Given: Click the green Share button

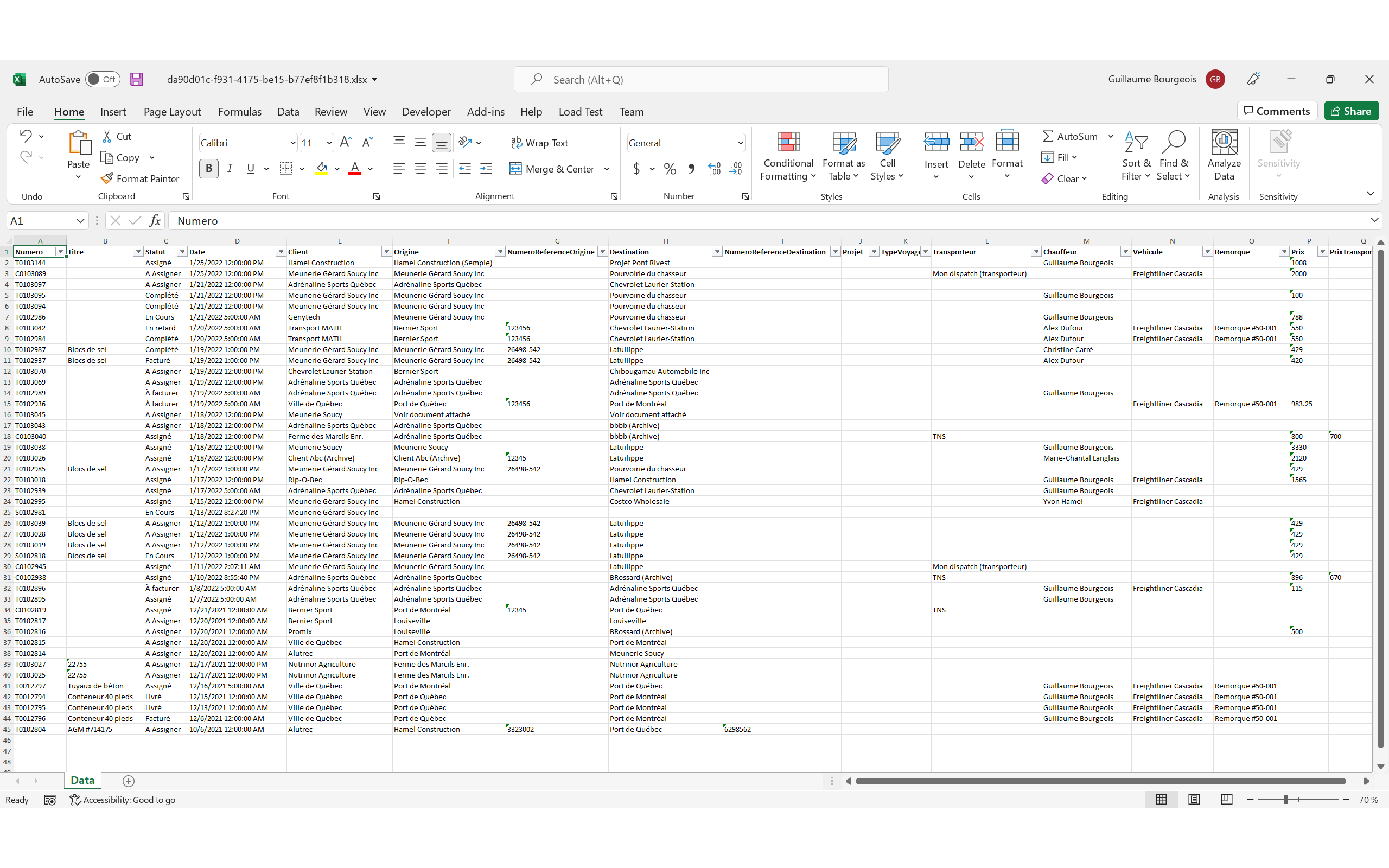Looking at the screenshot, I should [1351, 111].
